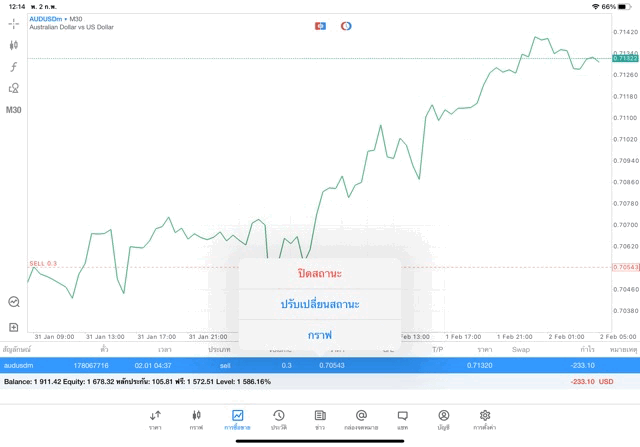Tap the circular chat icon on left sidebar
640x447 pixels.
point(14,301)
